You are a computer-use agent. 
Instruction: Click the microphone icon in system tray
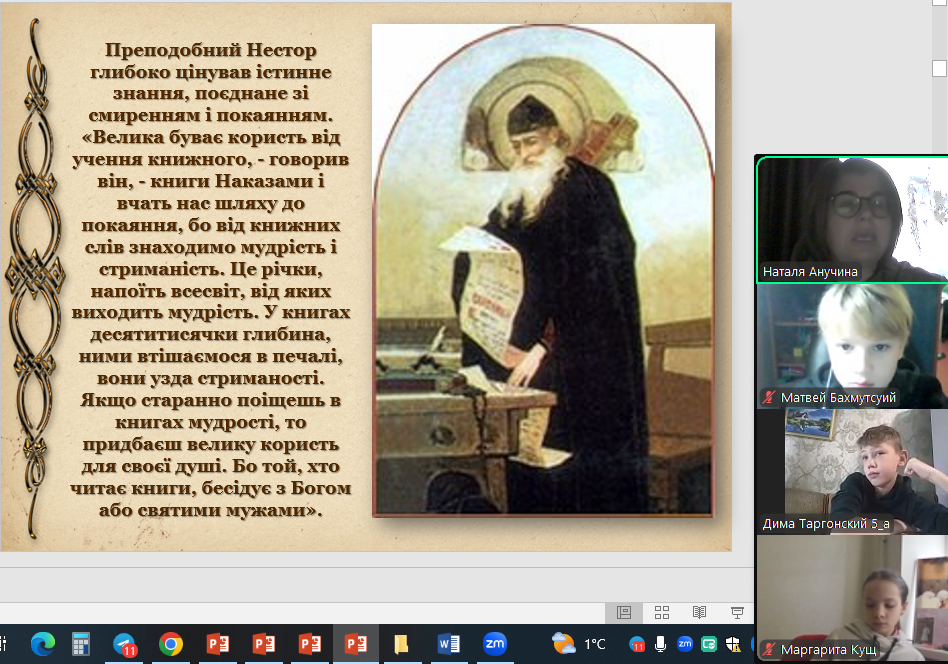(661, 644)
